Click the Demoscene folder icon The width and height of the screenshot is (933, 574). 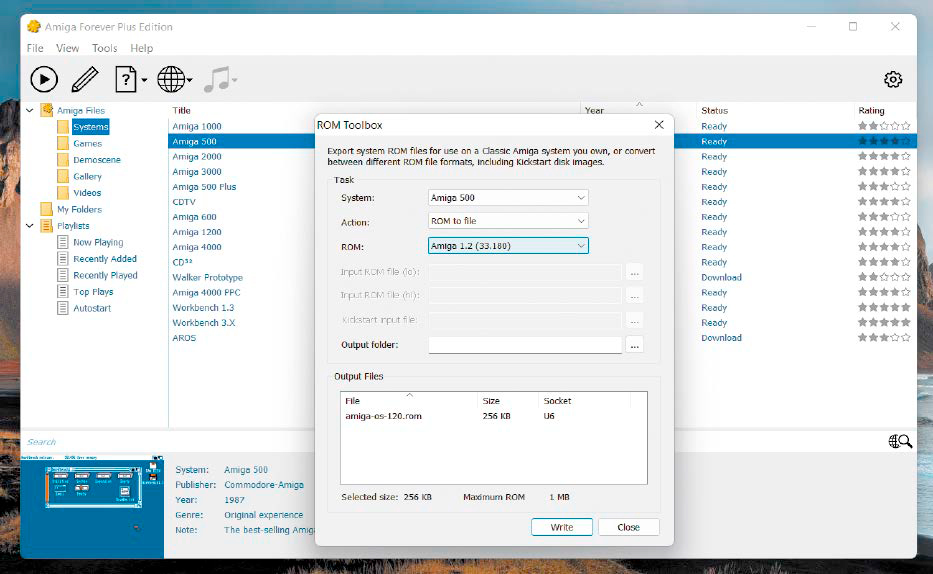[63, 160]
